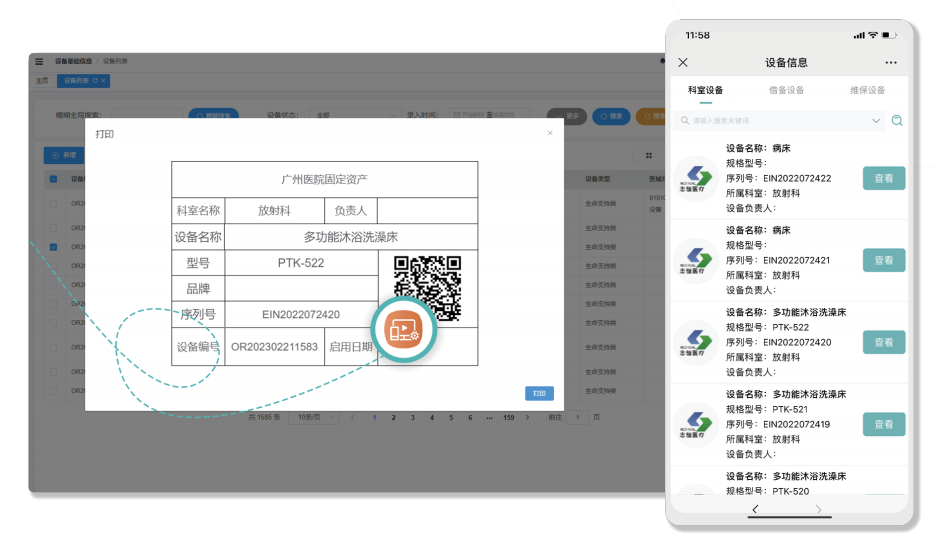Tap the back arrow at phone bottom
This screenshot has width=939, height=551.
(754, 510)
